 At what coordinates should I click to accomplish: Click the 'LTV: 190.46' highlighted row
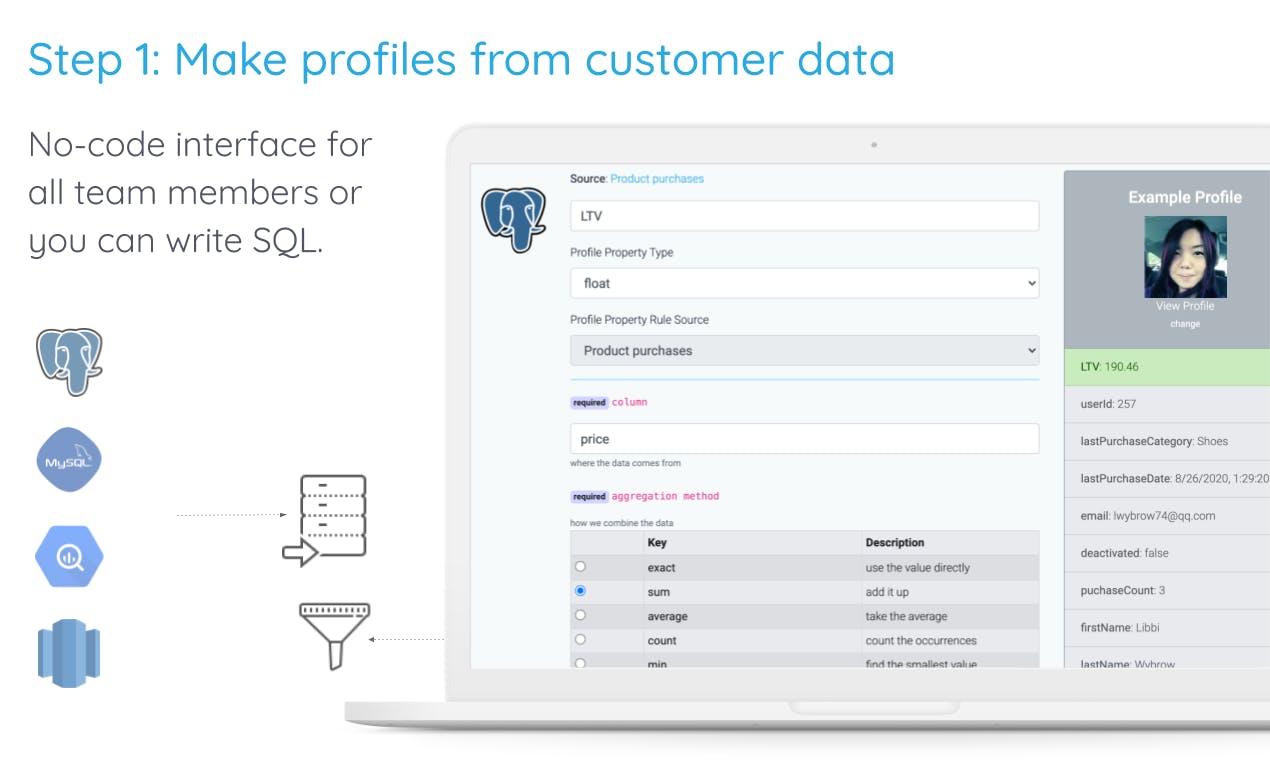point(1167,367)
